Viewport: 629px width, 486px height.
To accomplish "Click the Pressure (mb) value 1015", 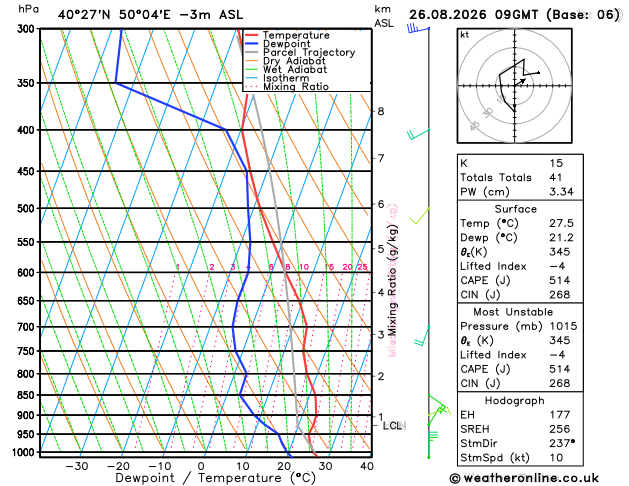I will coord(563,326).
